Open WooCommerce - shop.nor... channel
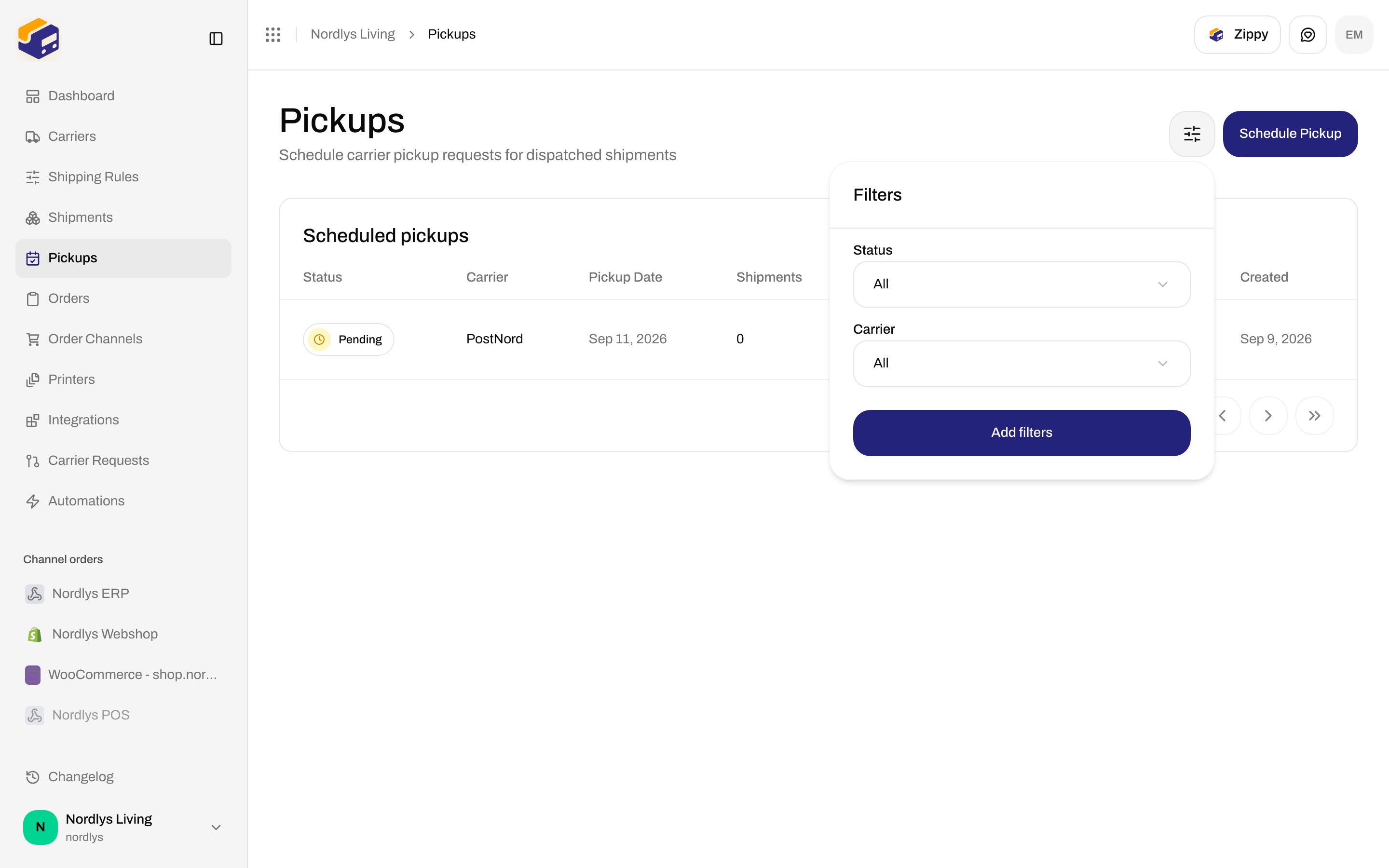 click(123, 675)
